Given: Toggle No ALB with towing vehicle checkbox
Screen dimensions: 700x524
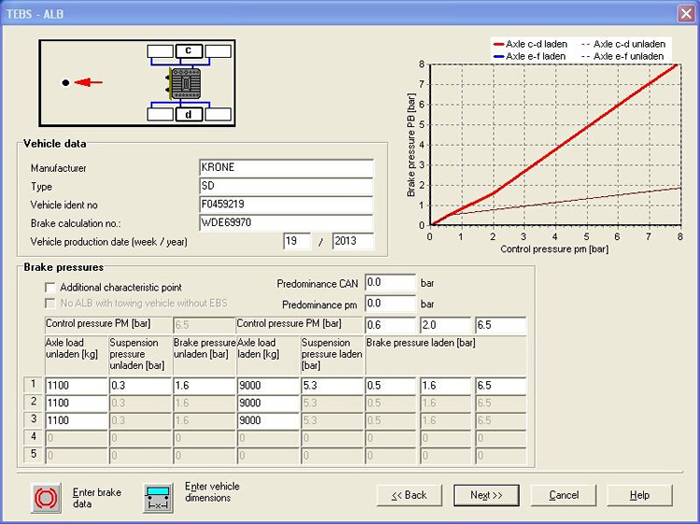Looking at the screenshot, I should pyautogui.click(x=50, y=304).
